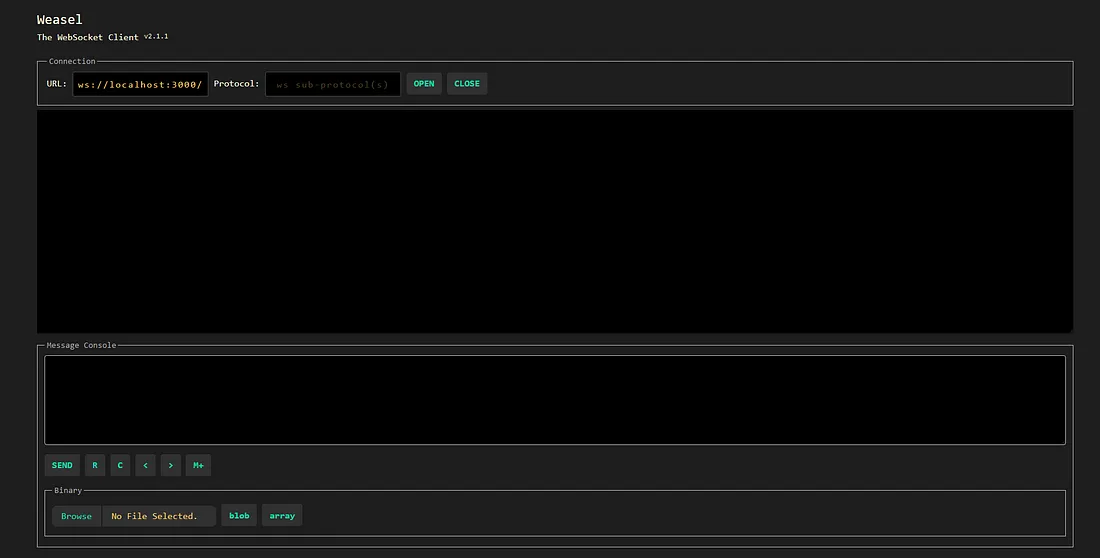The image size is (1100, 558).
Task: Click the CLOSE connection button
Action: tap(467, 84)
